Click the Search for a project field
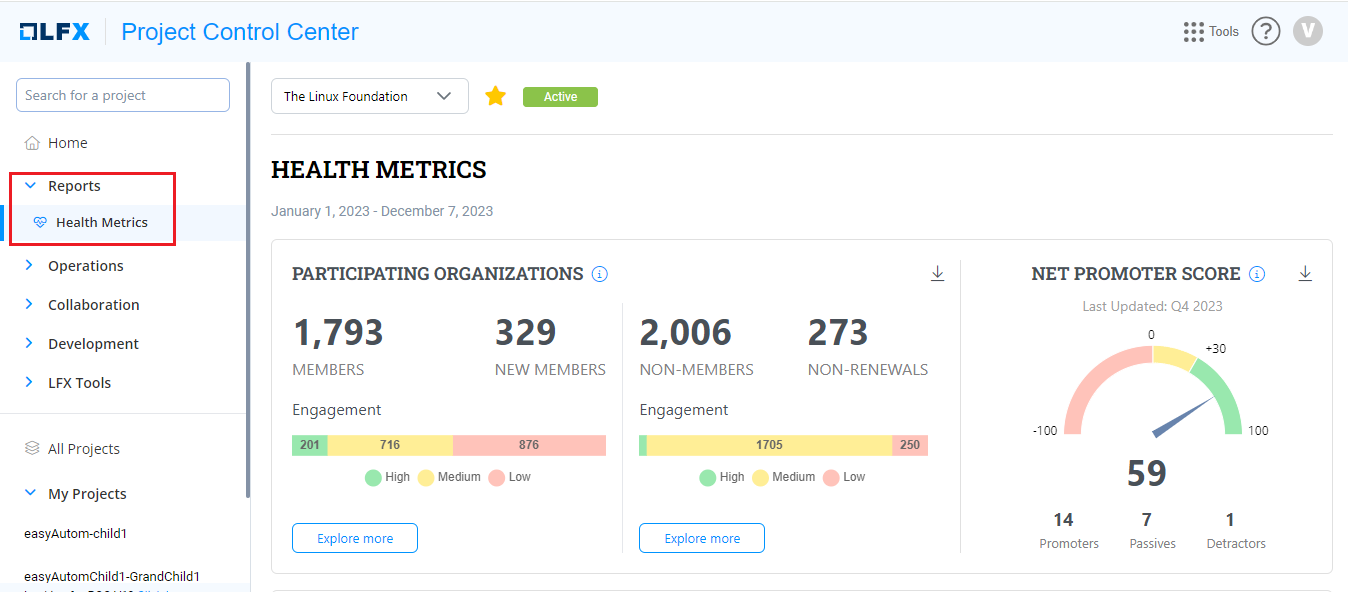1348x592 pixels. click(123, 95)
